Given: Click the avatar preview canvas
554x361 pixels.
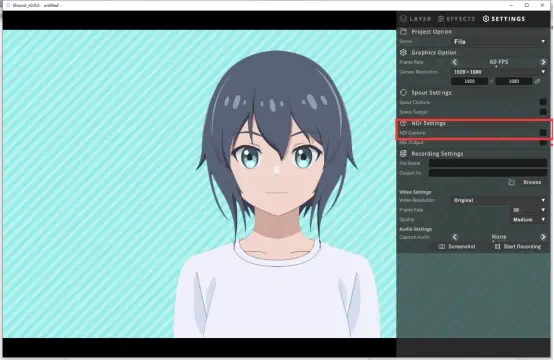Looking at the screenshot, I should tap(199, 184).
